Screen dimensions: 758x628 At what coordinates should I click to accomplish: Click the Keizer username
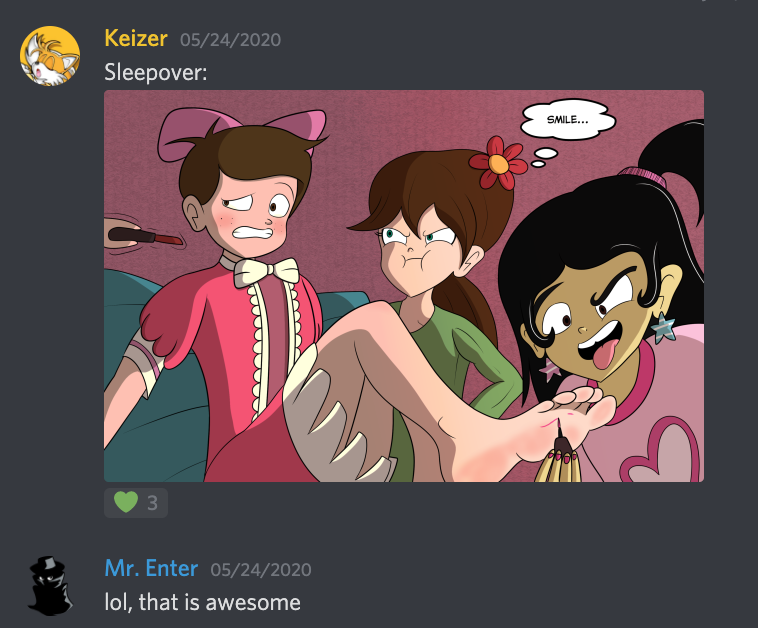[x=136, y=39]
